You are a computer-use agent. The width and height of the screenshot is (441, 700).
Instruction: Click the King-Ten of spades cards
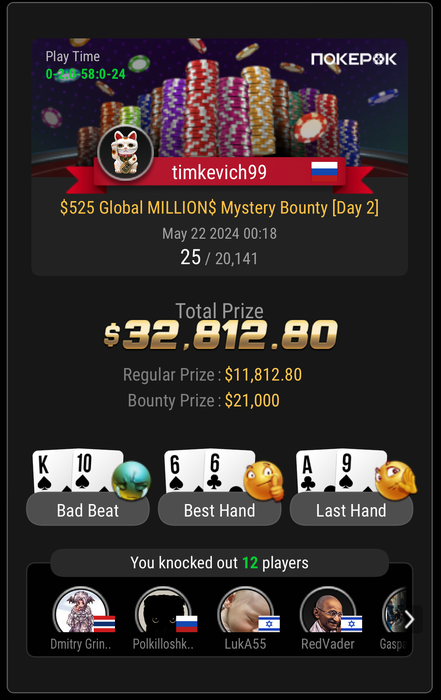(x=76, y=471)
